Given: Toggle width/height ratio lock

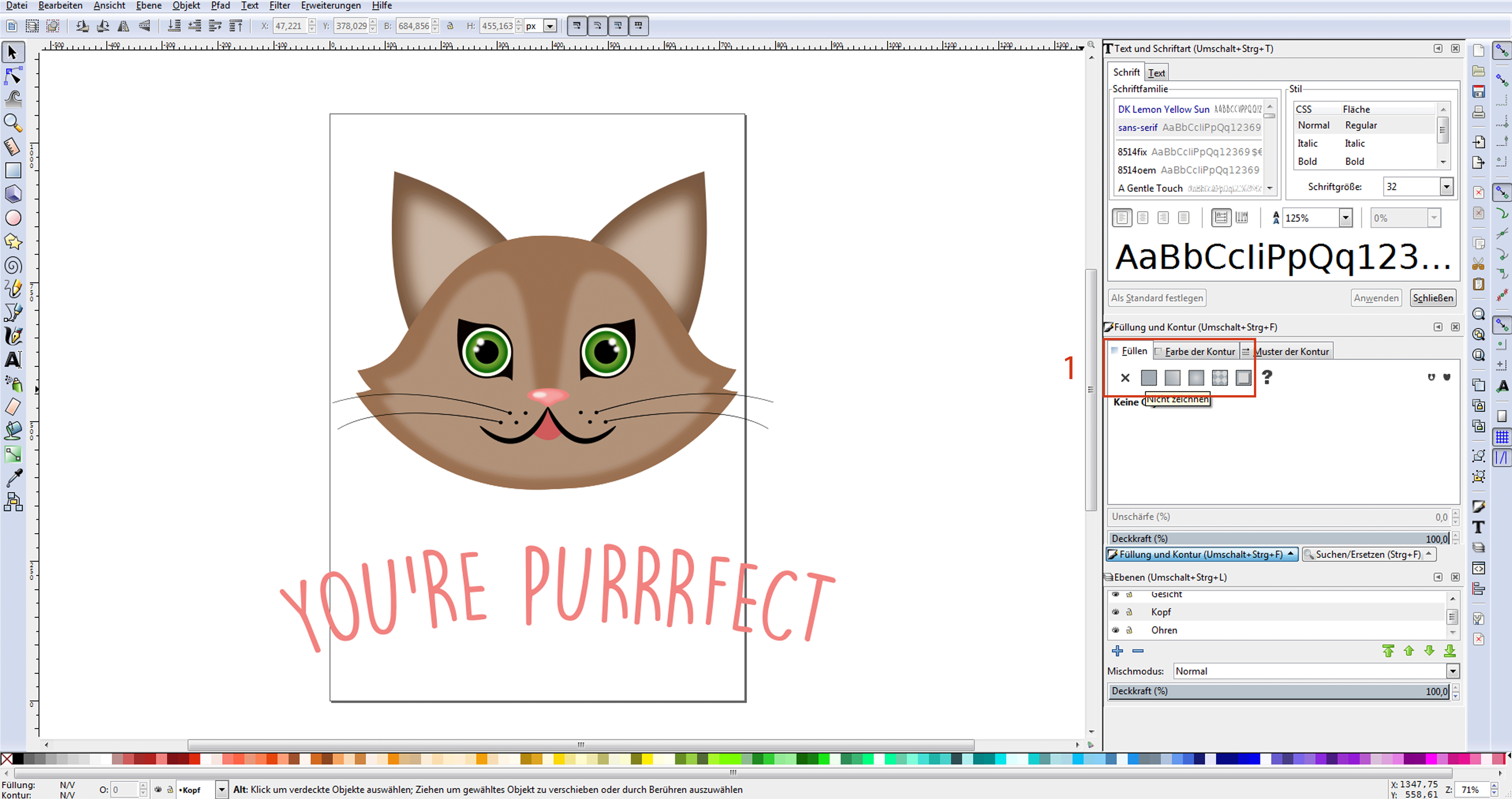Looking at the screenshot, I should (450, 26).
